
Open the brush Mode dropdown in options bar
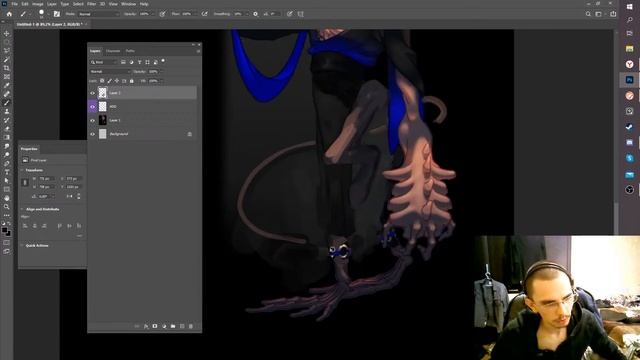[99, 14]
